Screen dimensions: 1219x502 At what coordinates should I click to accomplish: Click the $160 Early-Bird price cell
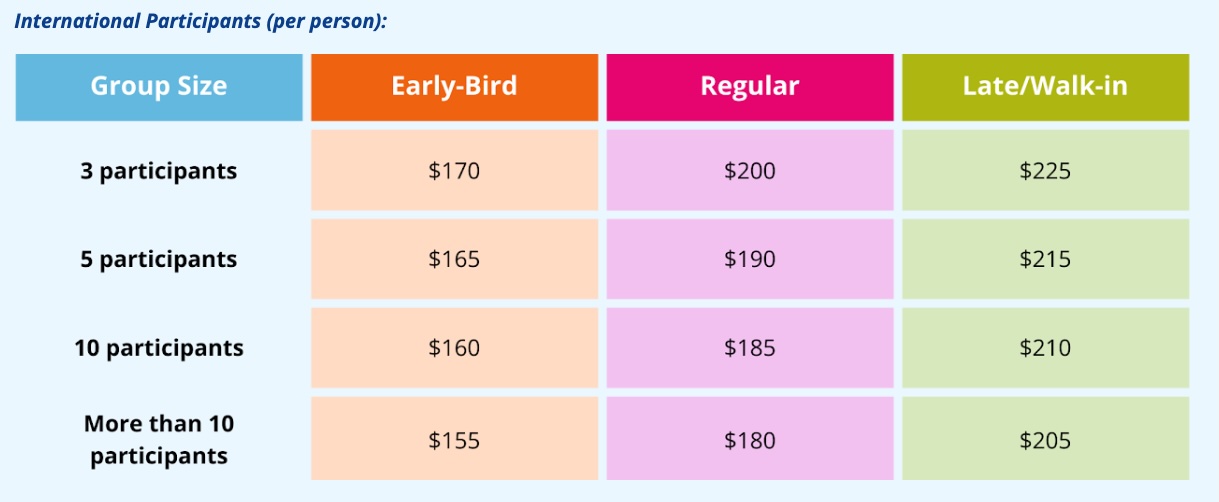pyautogui.click(x=454, y=348)
